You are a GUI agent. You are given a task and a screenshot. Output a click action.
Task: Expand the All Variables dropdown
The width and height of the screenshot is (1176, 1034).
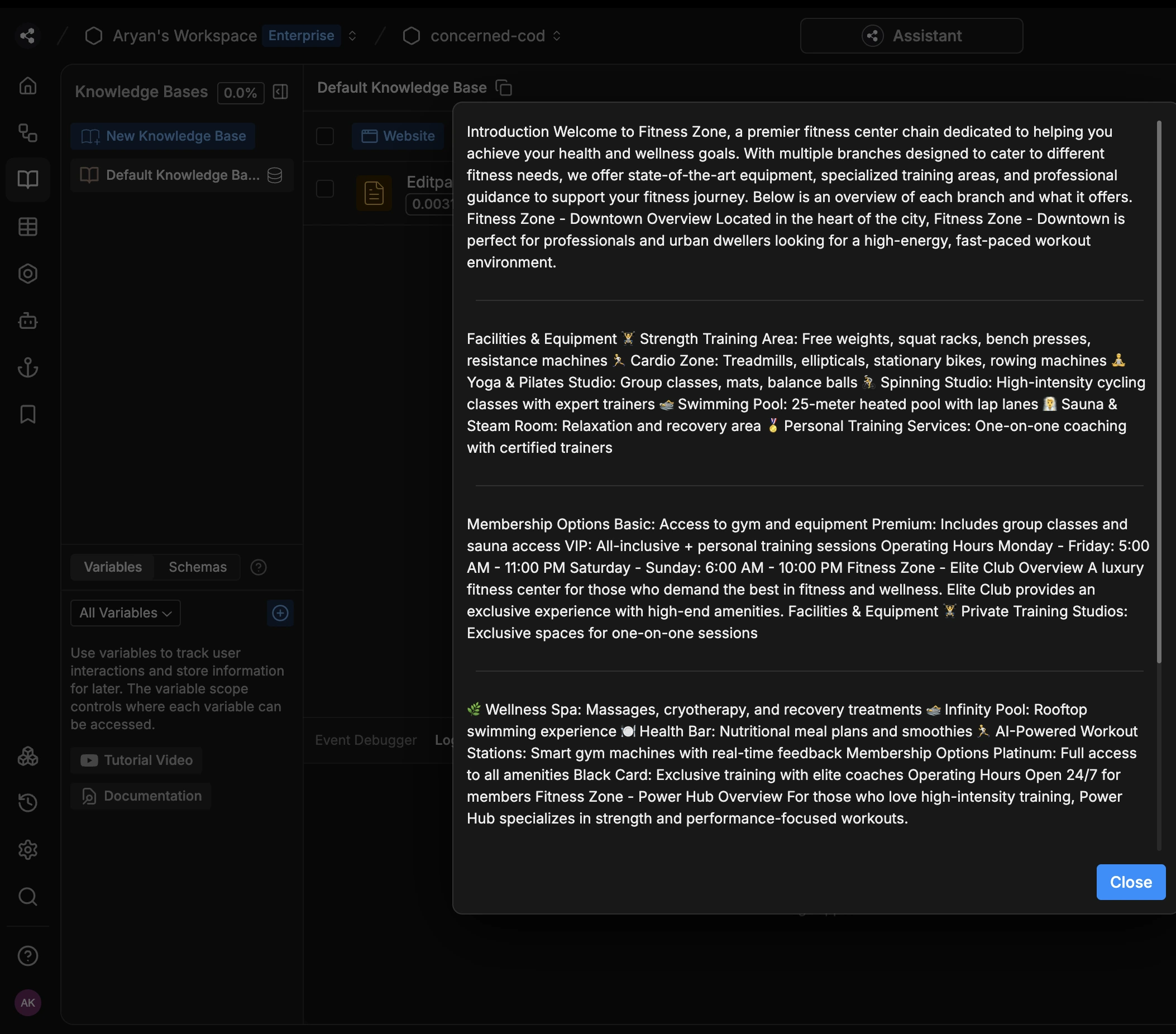coord(126,613)
